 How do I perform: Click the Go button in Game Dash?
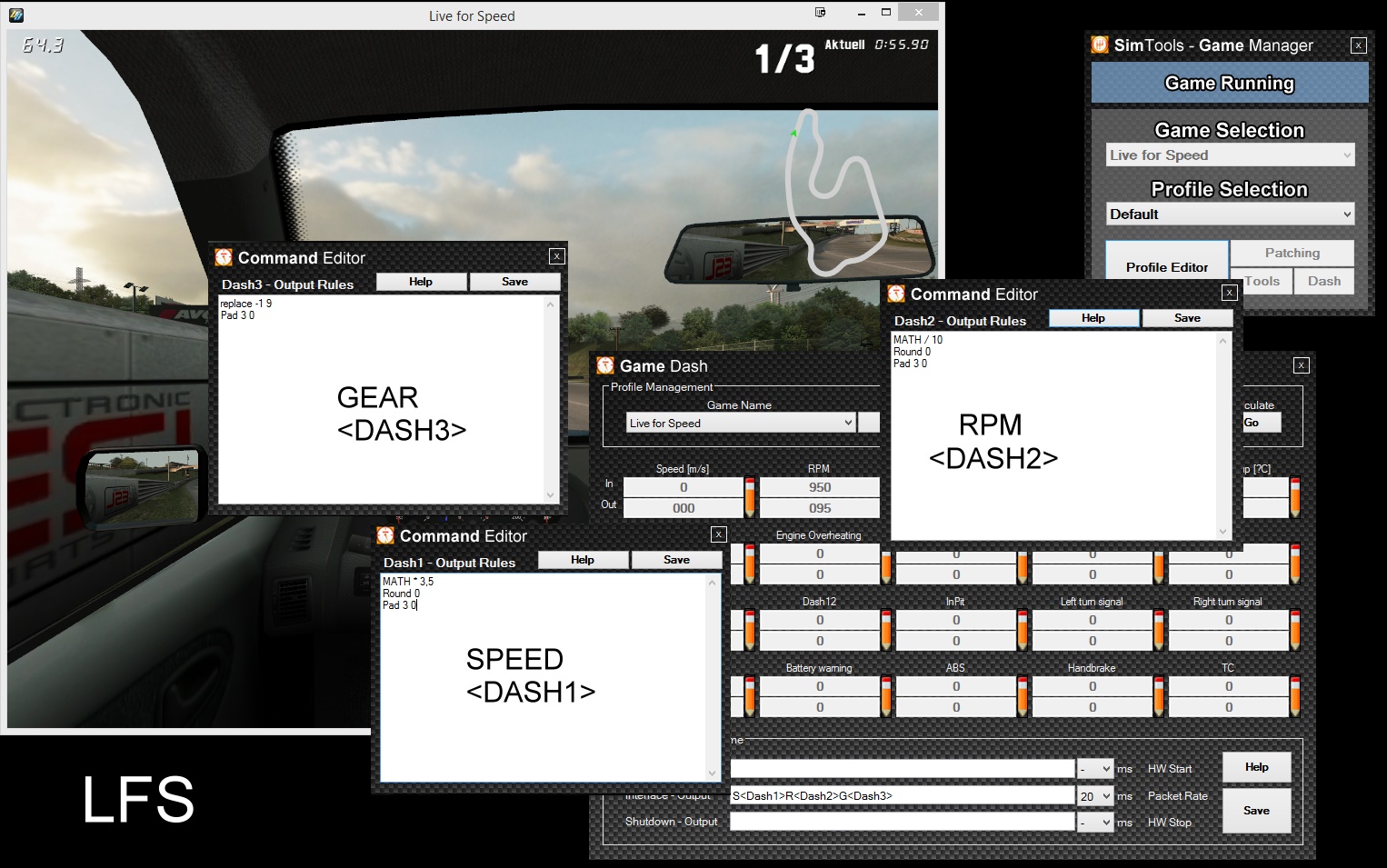coord(1262,423)
